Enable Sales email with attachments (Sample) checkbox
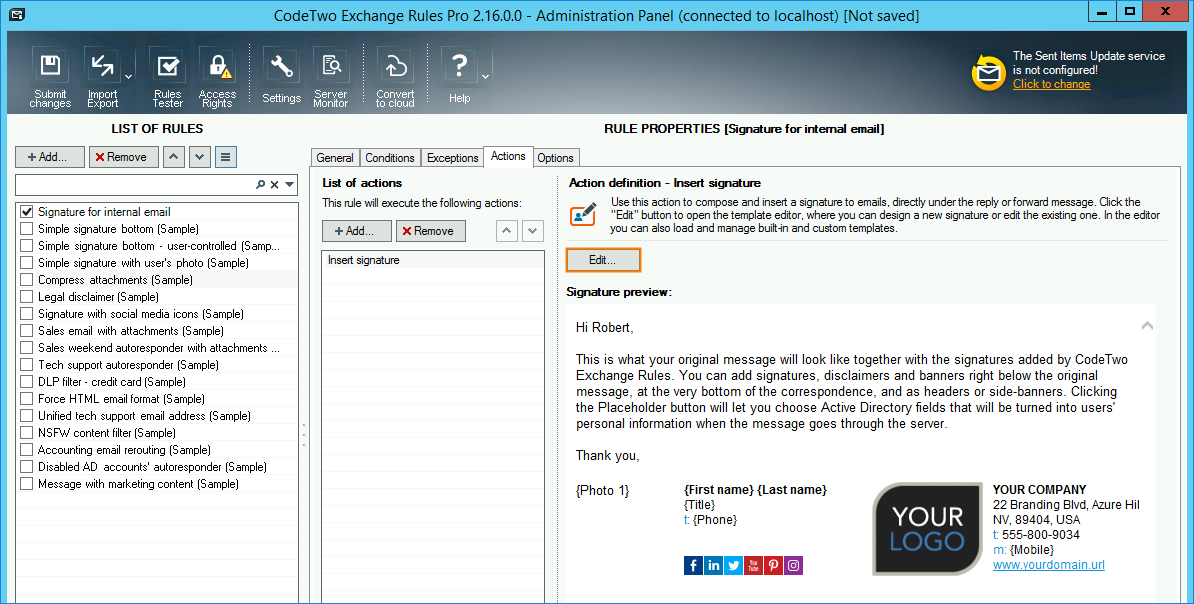 (x=27, y=331)
